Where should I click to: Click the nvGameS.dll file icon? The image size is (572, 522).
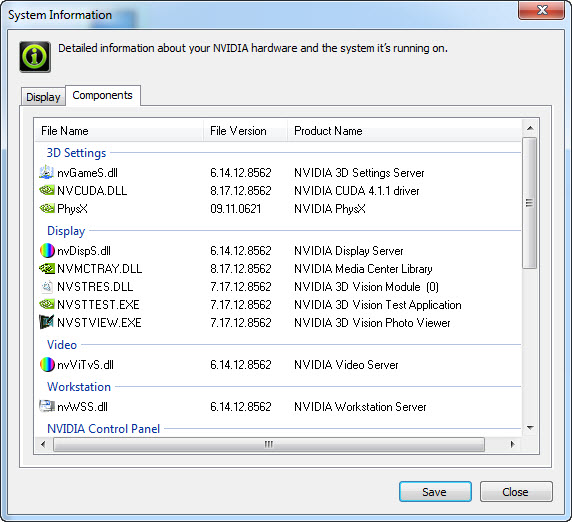(x=46, y=172)
